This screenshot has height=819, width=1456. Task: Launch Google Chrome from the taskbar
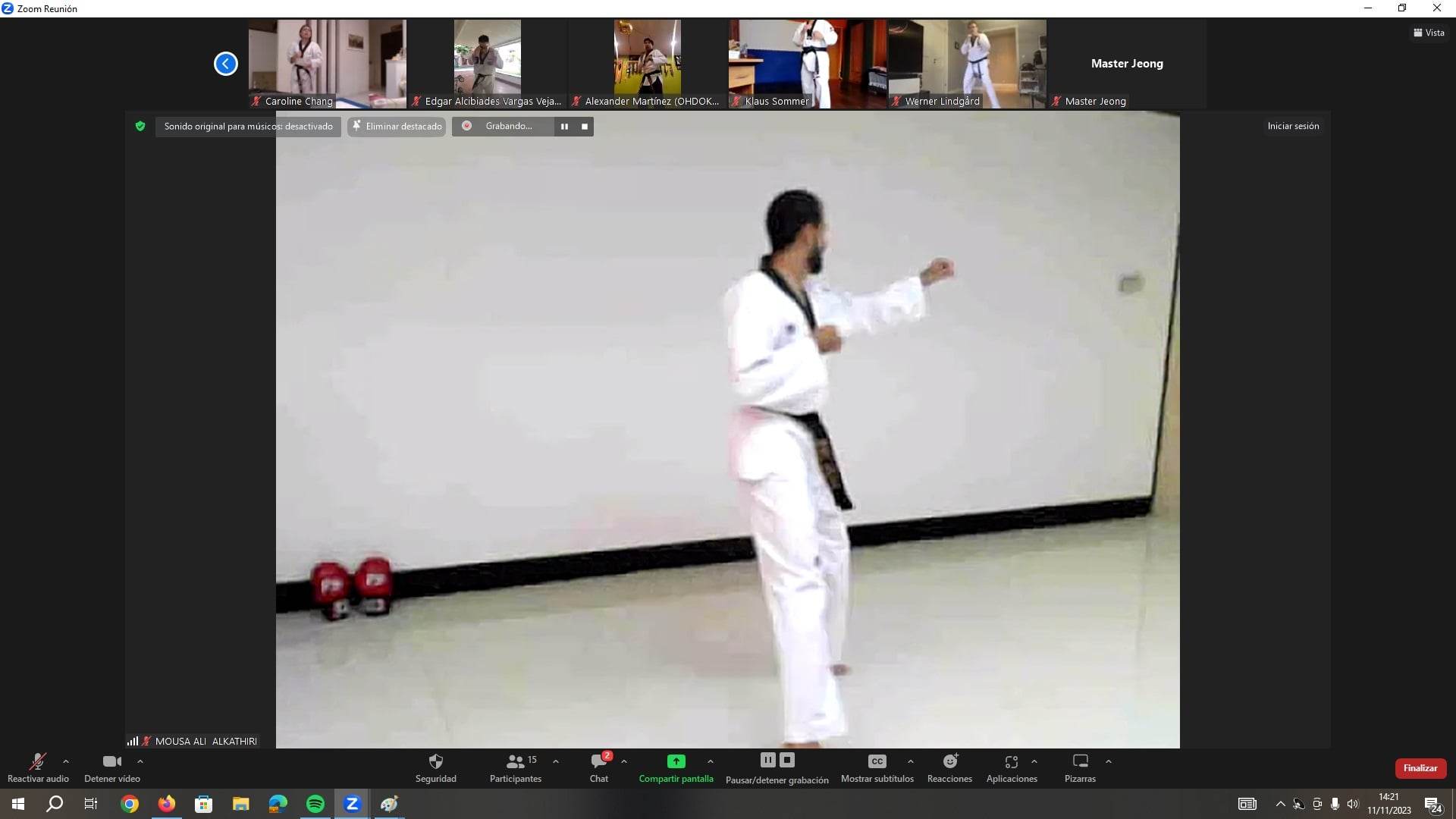point(130,804)
